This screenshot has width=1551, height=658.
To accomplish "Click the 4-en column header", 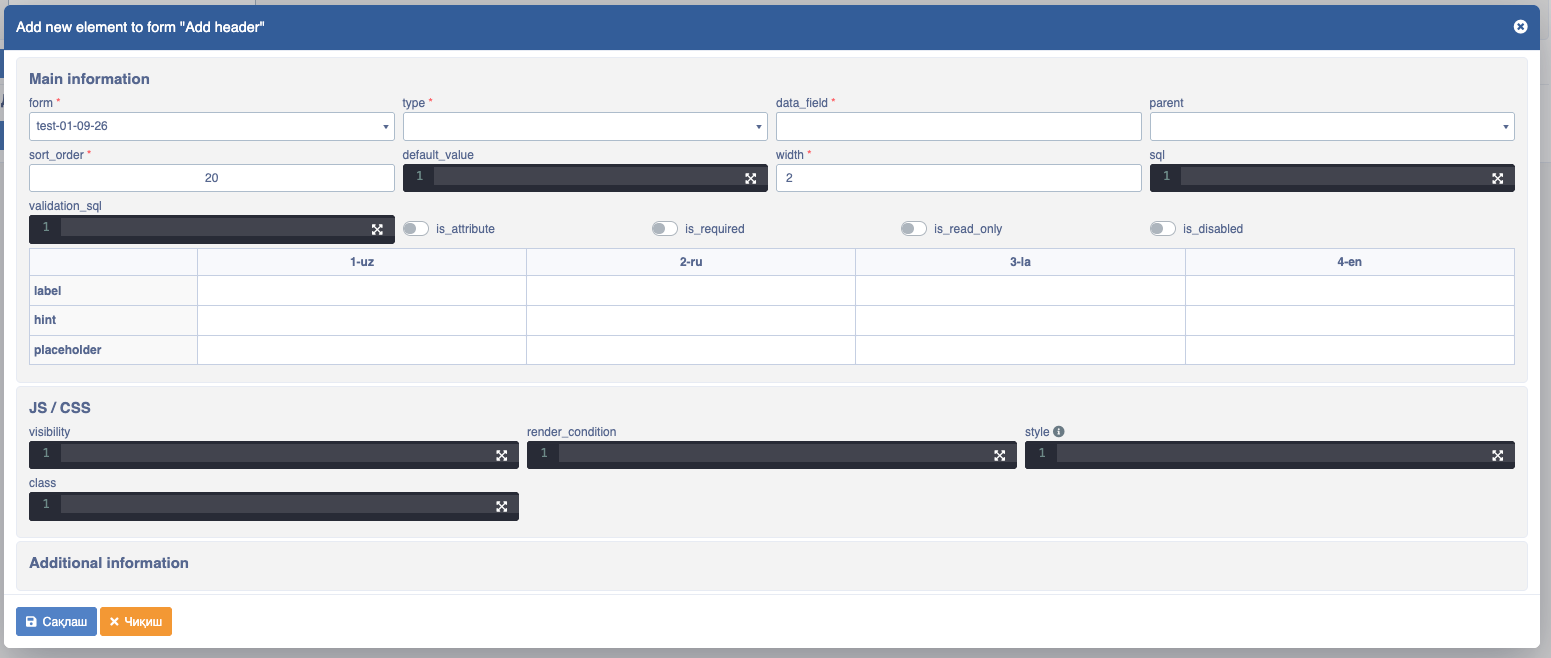I will pos(1350,262).
